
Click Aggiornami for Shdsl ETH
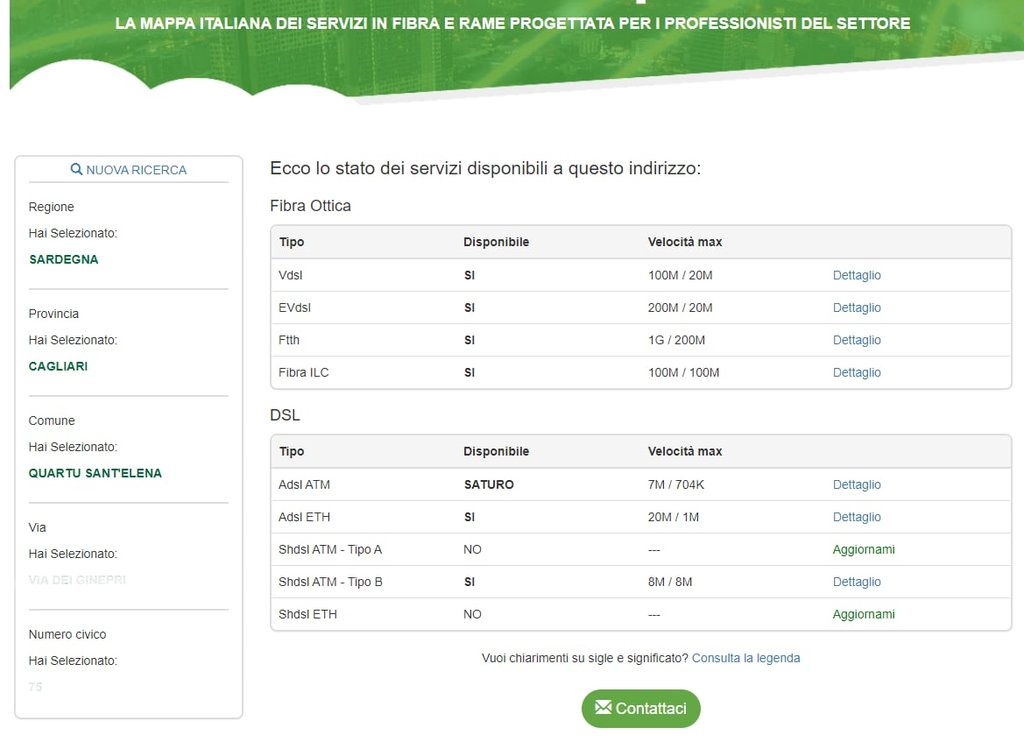(863, 614)
